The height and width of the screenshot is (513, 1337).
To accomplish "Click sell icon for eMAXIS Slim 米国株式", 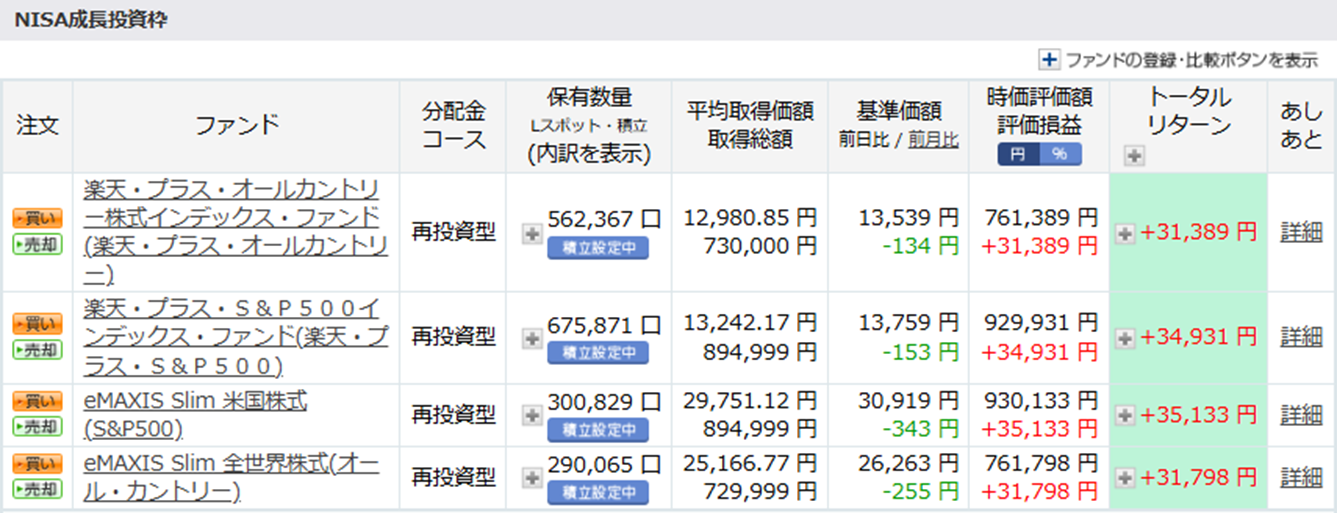I will coord(37,427).
